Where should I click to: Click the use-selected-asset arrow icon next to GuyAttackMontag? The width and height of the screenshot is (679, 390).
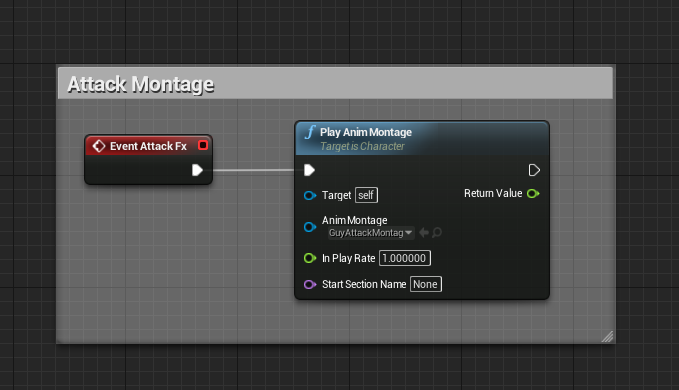tap(424, 233)
